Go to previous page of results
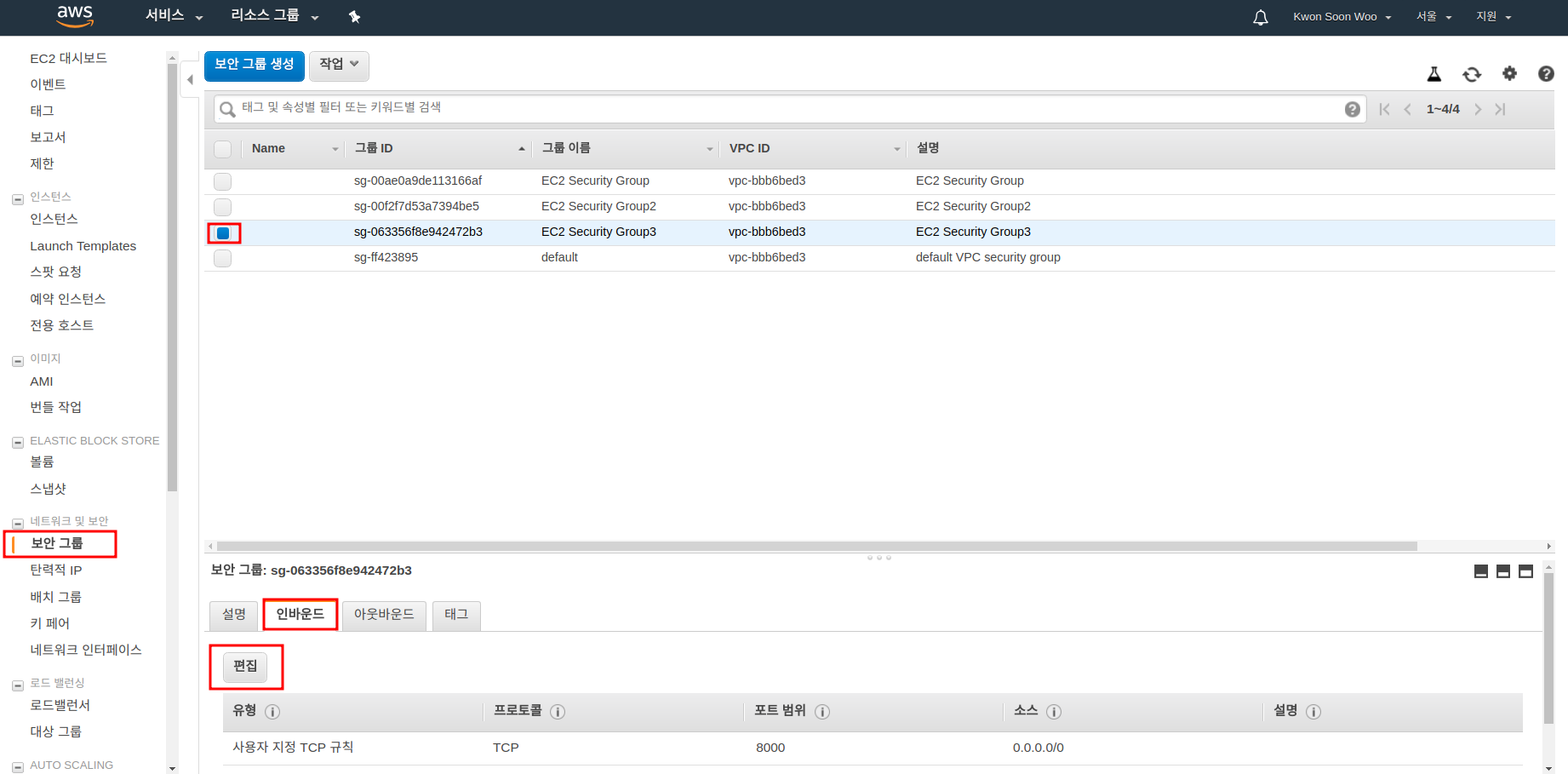 click(x=1408, y=109)
